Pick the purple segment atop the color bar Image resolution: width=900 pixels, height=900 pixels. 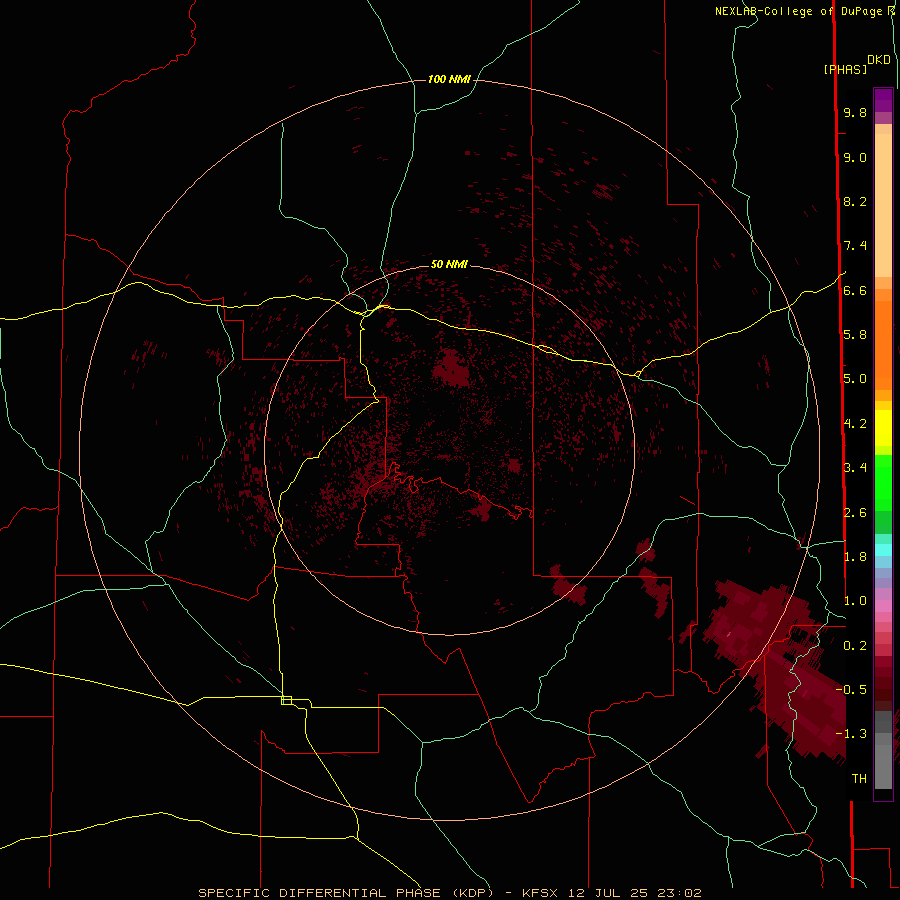pos(883,100)
